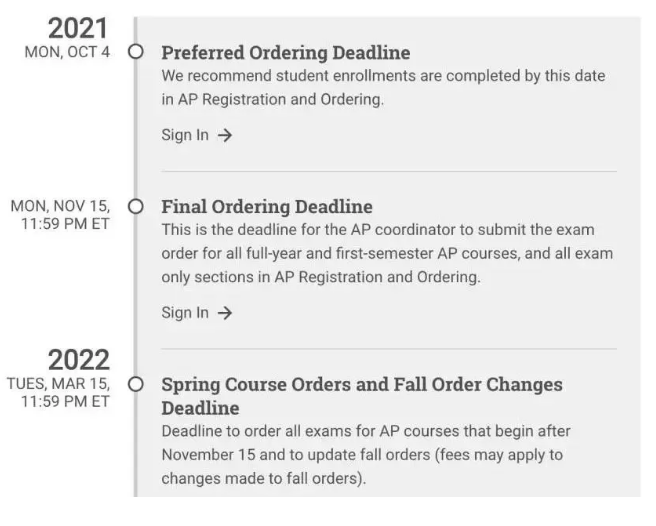
Task: Select the Mar 15 timeline circle marker
Action: [x=136, y=384]
